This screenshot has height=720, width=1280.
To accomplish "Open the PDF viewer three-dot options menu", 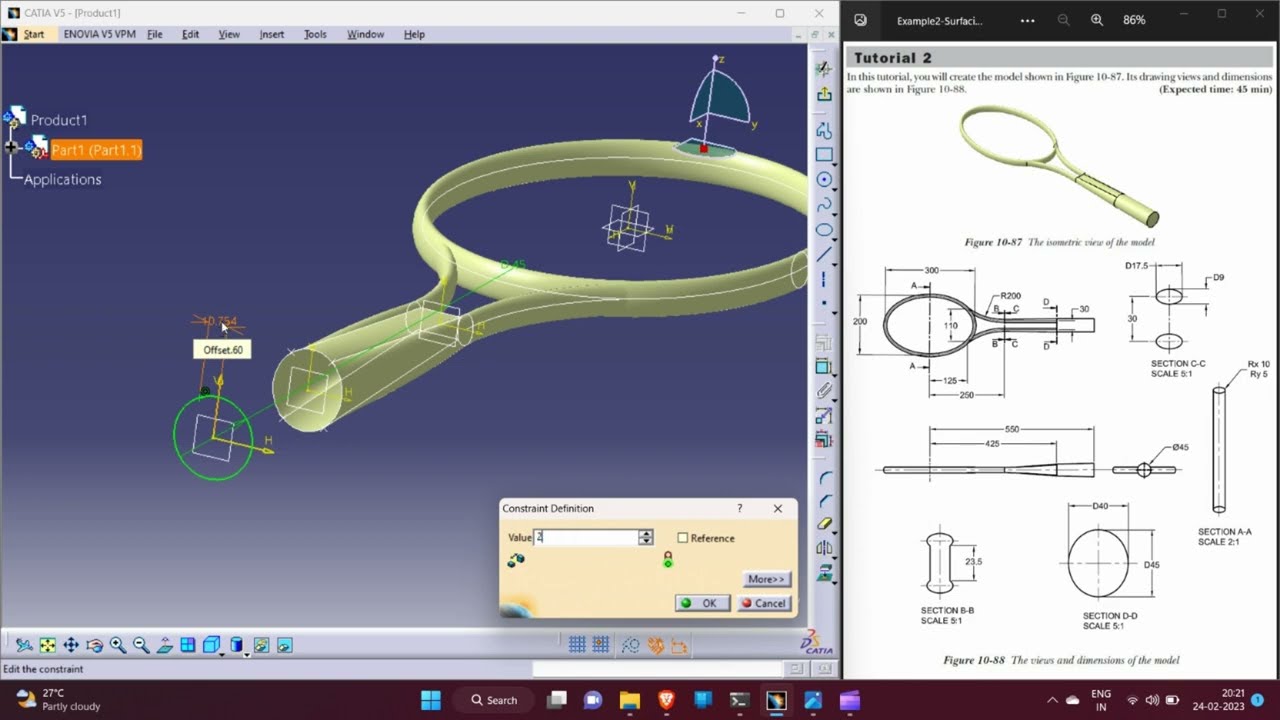I will tap(1028, 20).
